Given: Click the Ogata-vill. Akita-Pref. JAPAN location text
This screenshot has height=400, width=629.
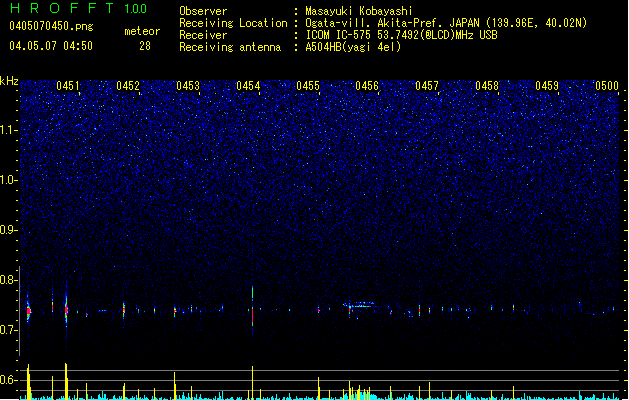Looking at the screenshot, I should point(446,23).
